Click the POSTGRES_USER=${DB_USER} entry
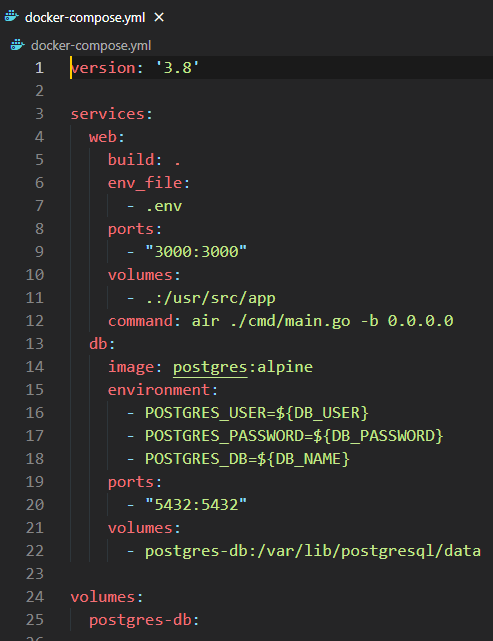The width and height of the screenshot is (493, 641). pyautogui.click(x=257, y=413)
